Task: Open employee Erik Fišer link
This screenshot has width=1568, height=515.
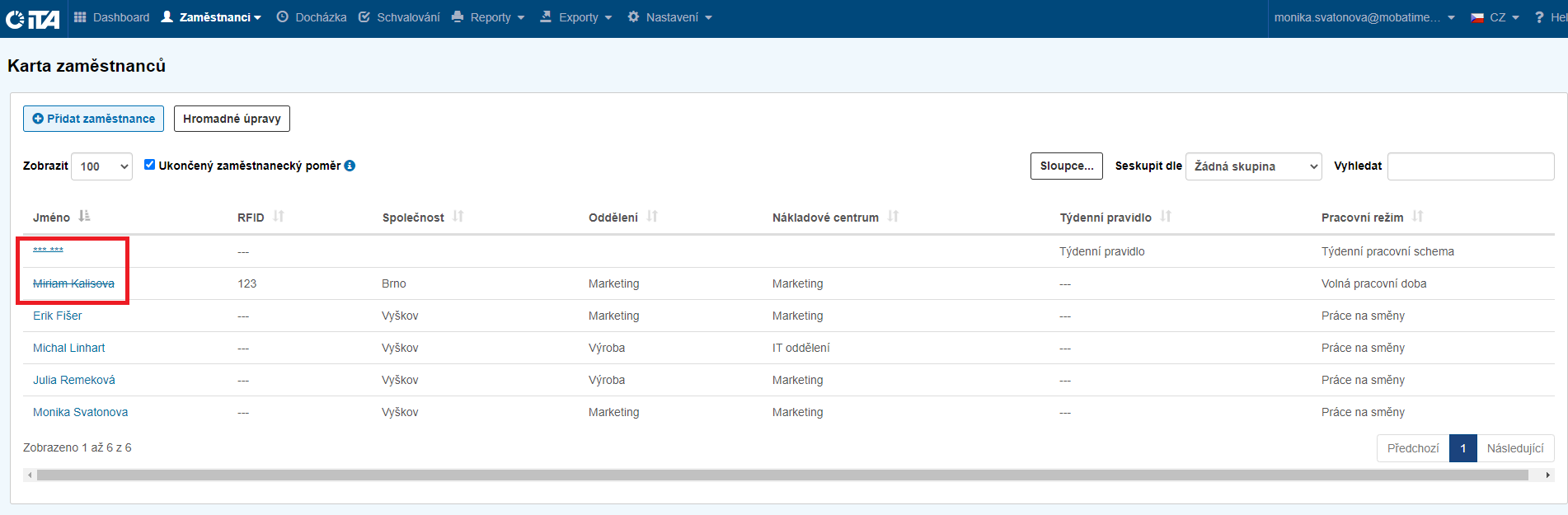Action: click(x=58, y=316)
